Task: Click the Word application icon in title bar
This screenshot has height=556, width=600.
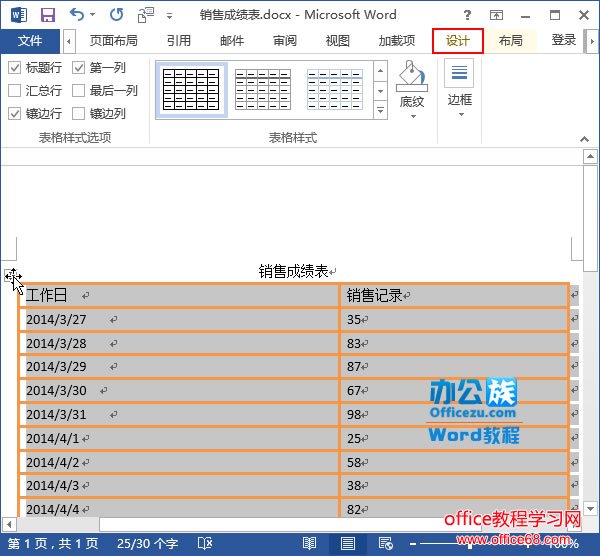Action: pyautogui.click(x=18, y=15)
